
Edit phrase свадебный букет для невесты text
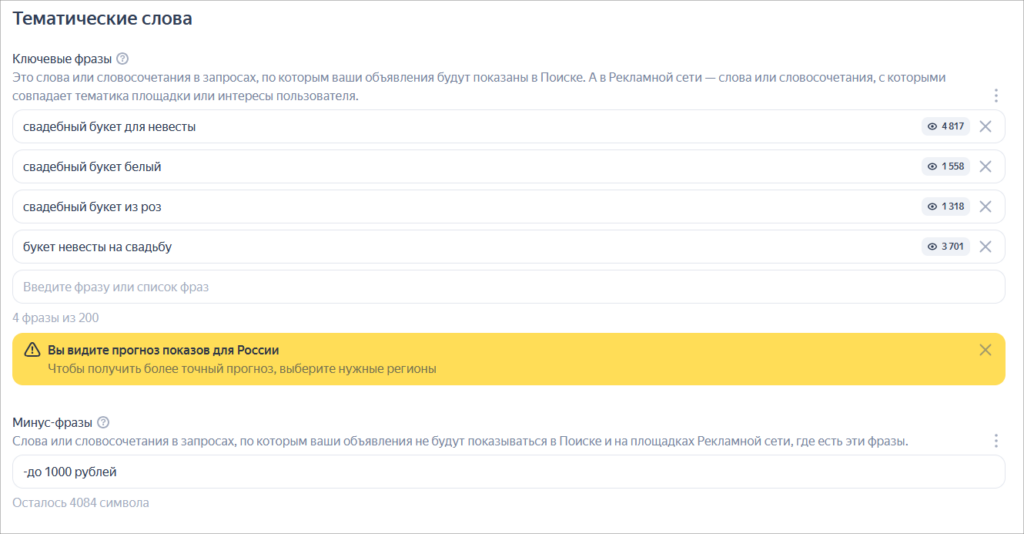coord(109,127)
